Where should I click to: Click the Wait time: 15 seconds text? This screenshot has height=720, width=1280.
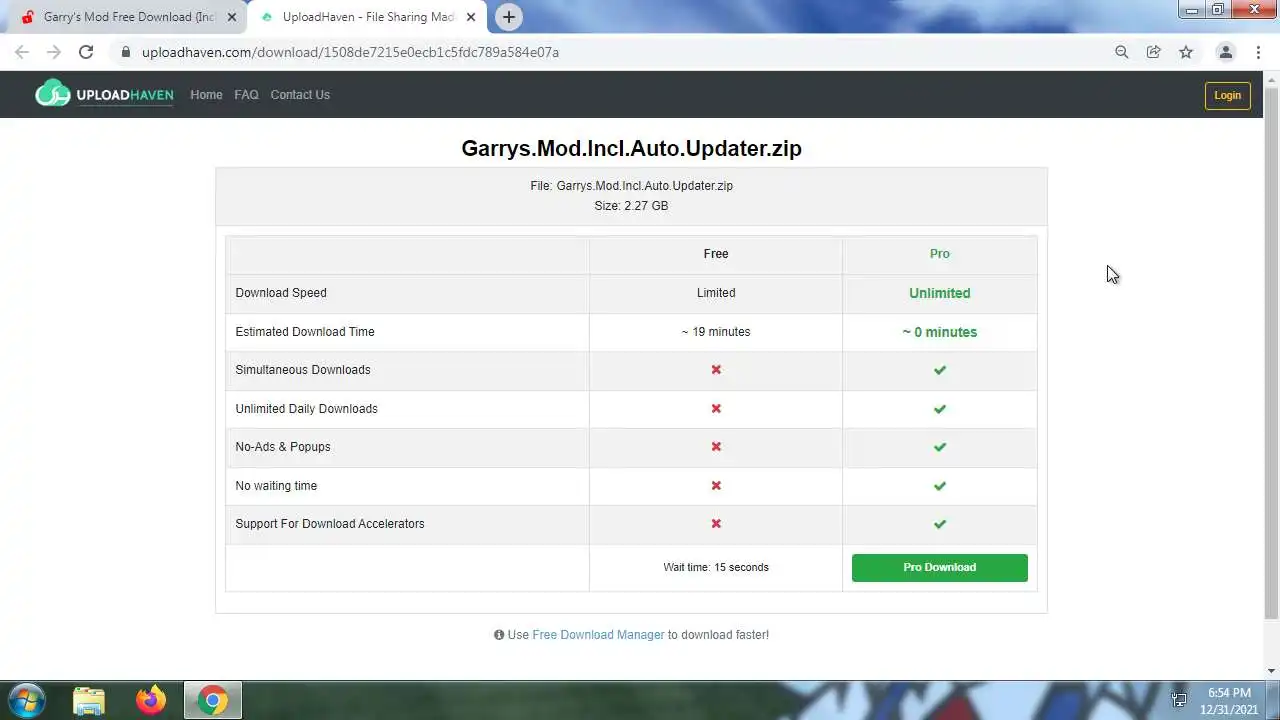coord(716,567)
